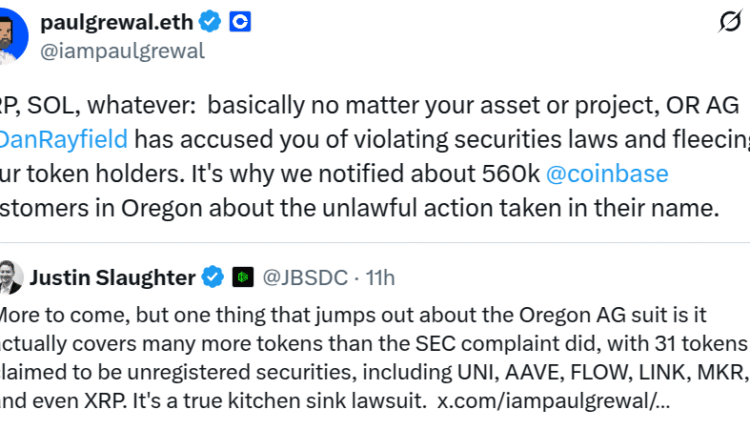This screenshot has height=430, width=750.
Task: Open the @iampaulgrewal handle
Action: point(122,50)
